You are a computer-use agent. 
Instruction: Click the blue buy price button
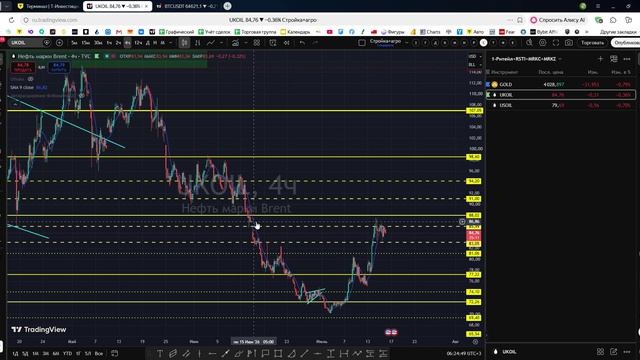click(x=59, y=67)
